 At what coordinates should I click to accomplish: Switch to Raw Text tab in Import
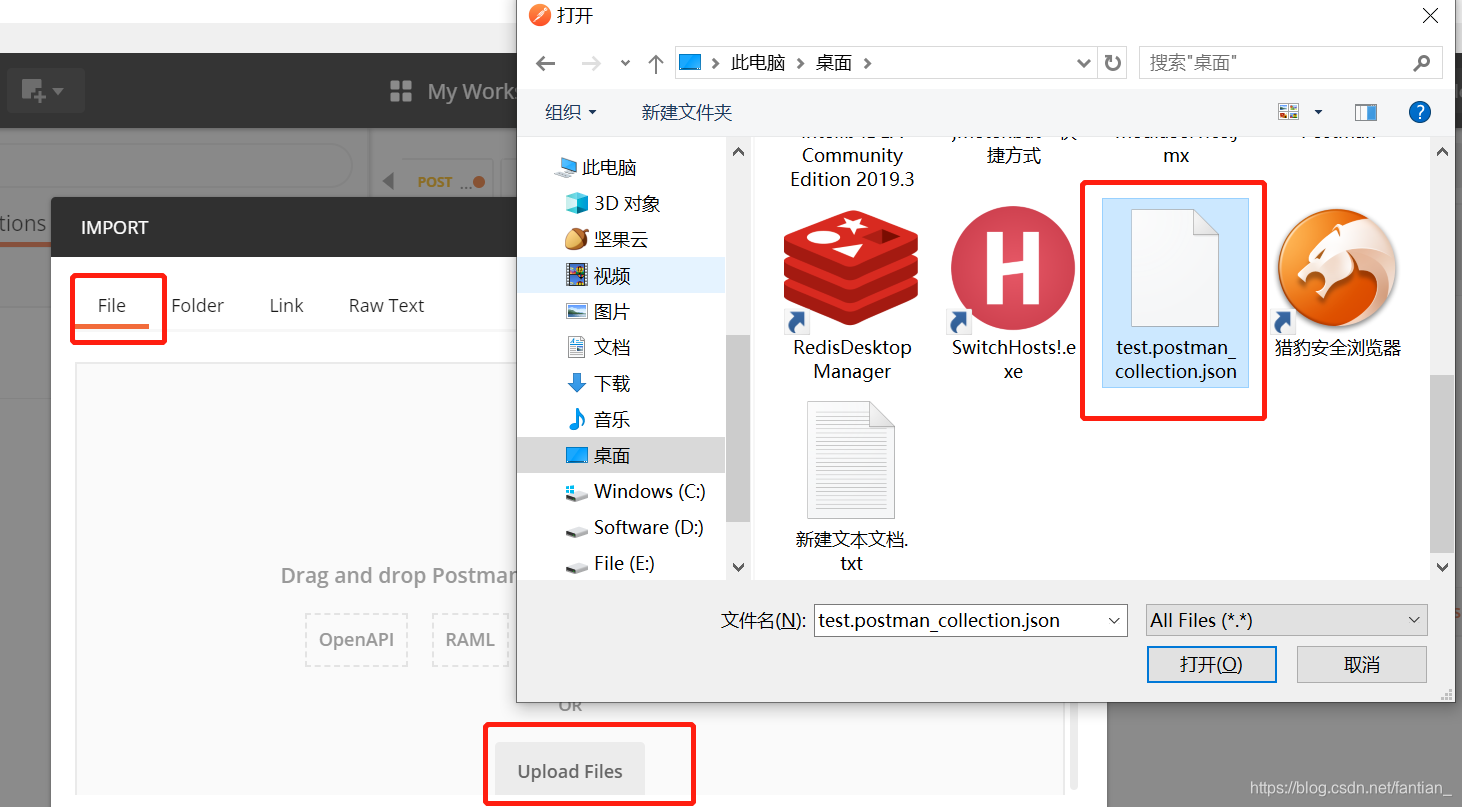(x=386, y=305)
